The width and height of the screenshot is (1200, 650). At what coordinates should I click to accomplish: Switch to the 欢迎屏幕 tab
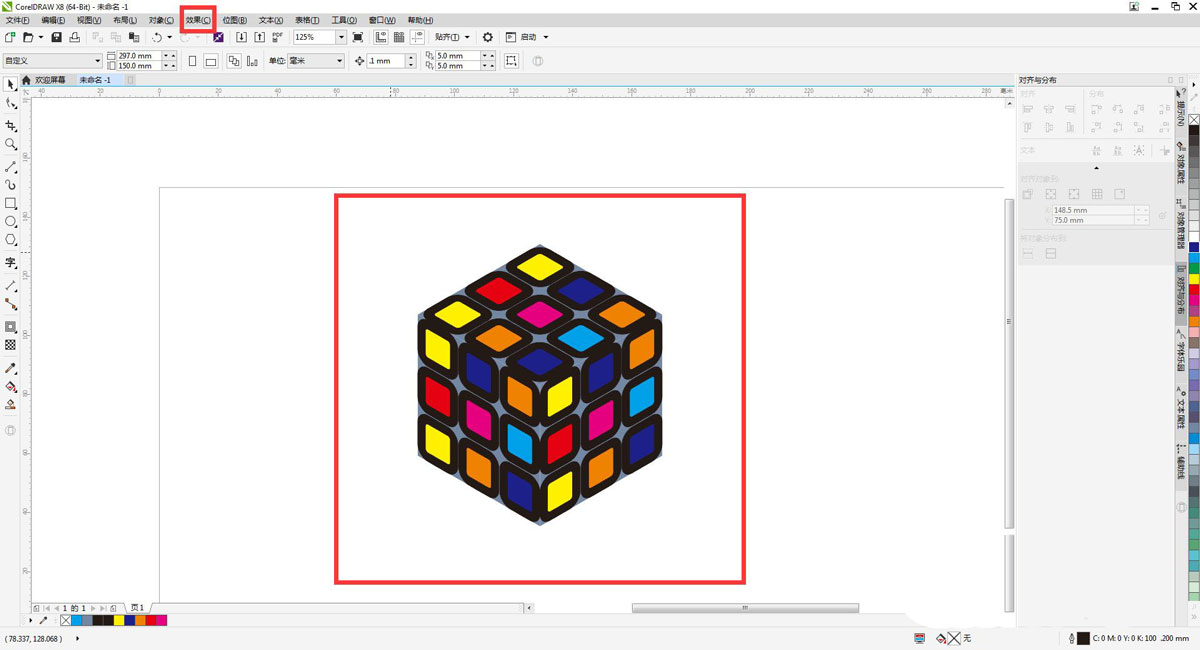pyautogui.click(x=50, y=80)
